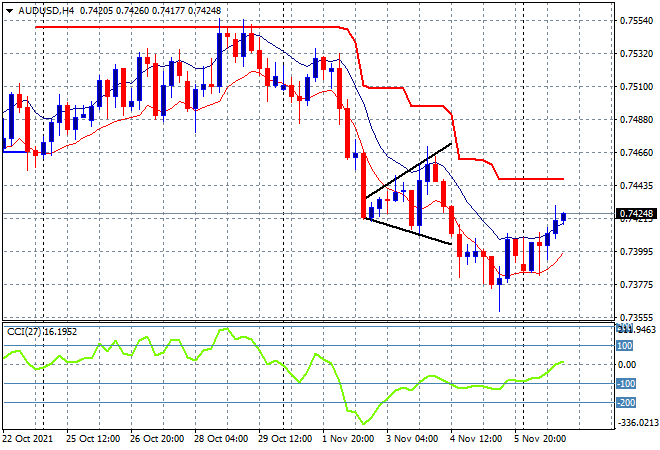This screenshot has height=450, width=660.
Task: Click the CCI 0.00 level label
Action: pos(627,365)
